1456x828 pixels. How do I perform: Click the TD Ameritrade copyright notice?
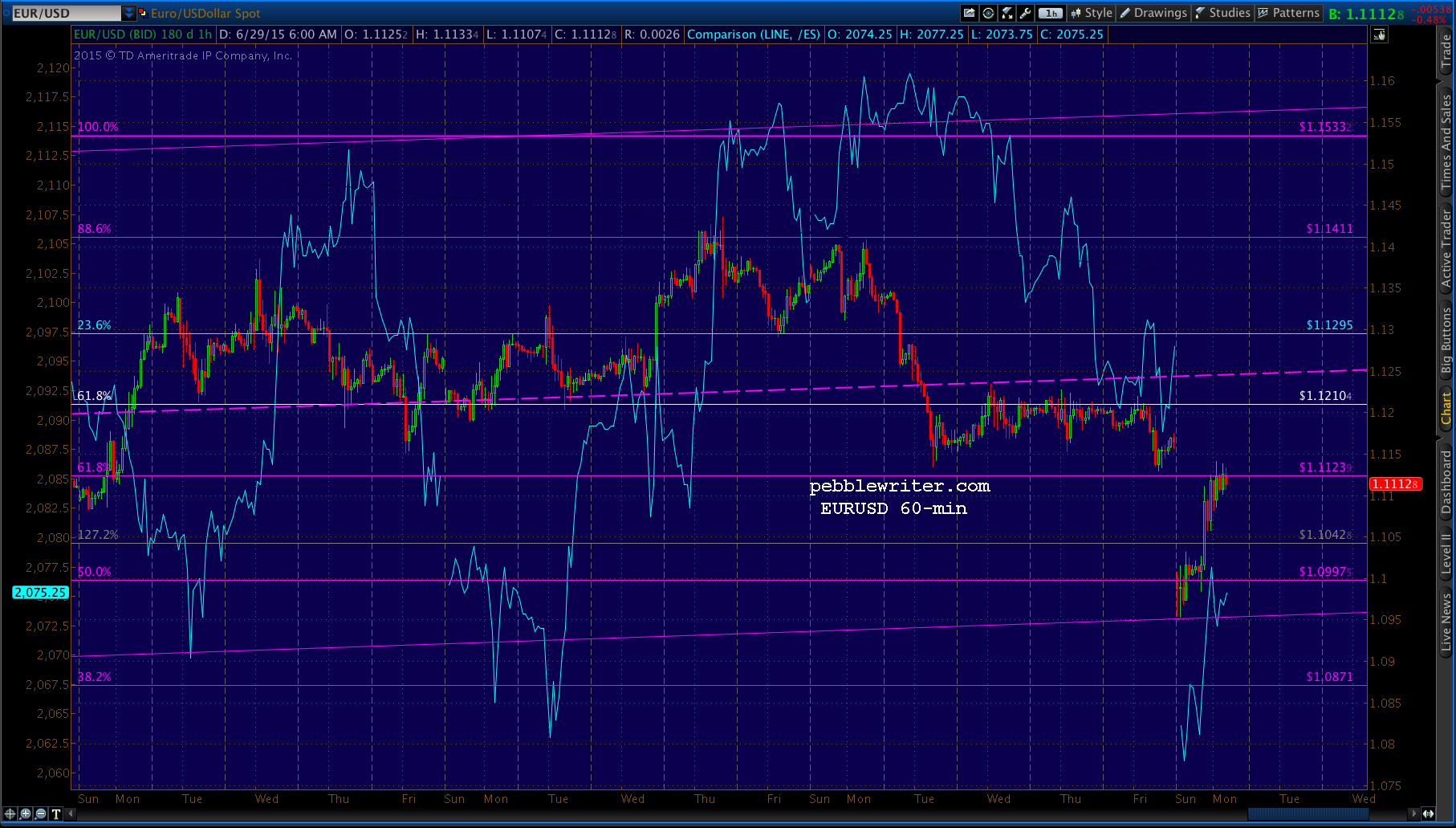183,56
